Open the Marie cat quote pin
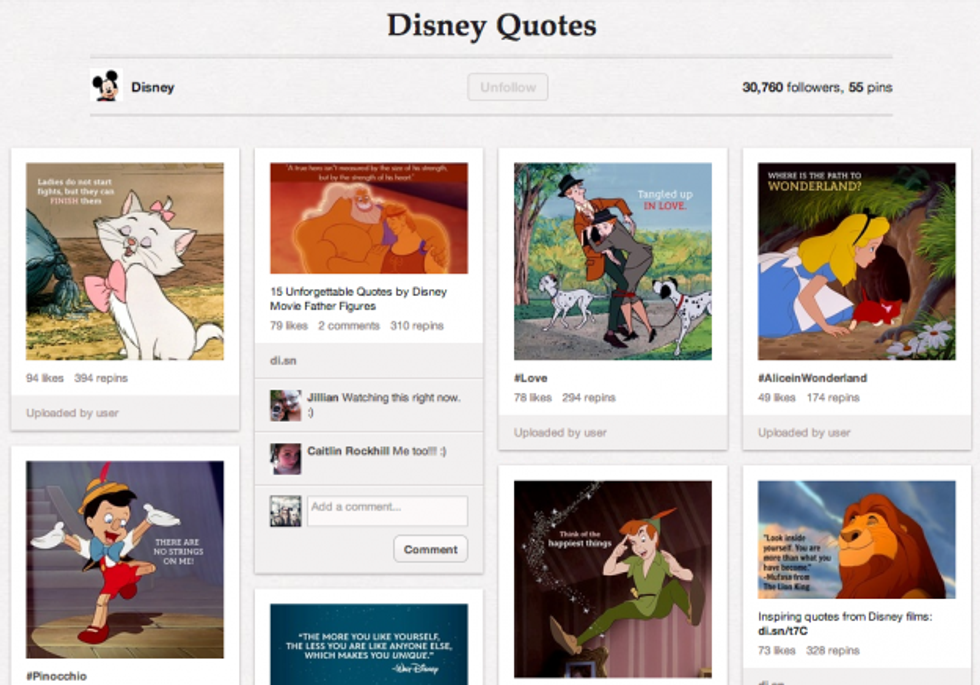Screen dimensions: 980x685 coord(125,261)
